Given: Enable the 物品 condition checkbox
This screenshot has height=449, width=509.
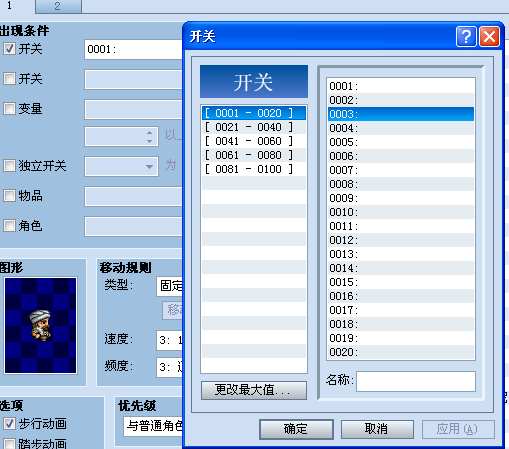Looking at the screenshot, I should (9, 196).
